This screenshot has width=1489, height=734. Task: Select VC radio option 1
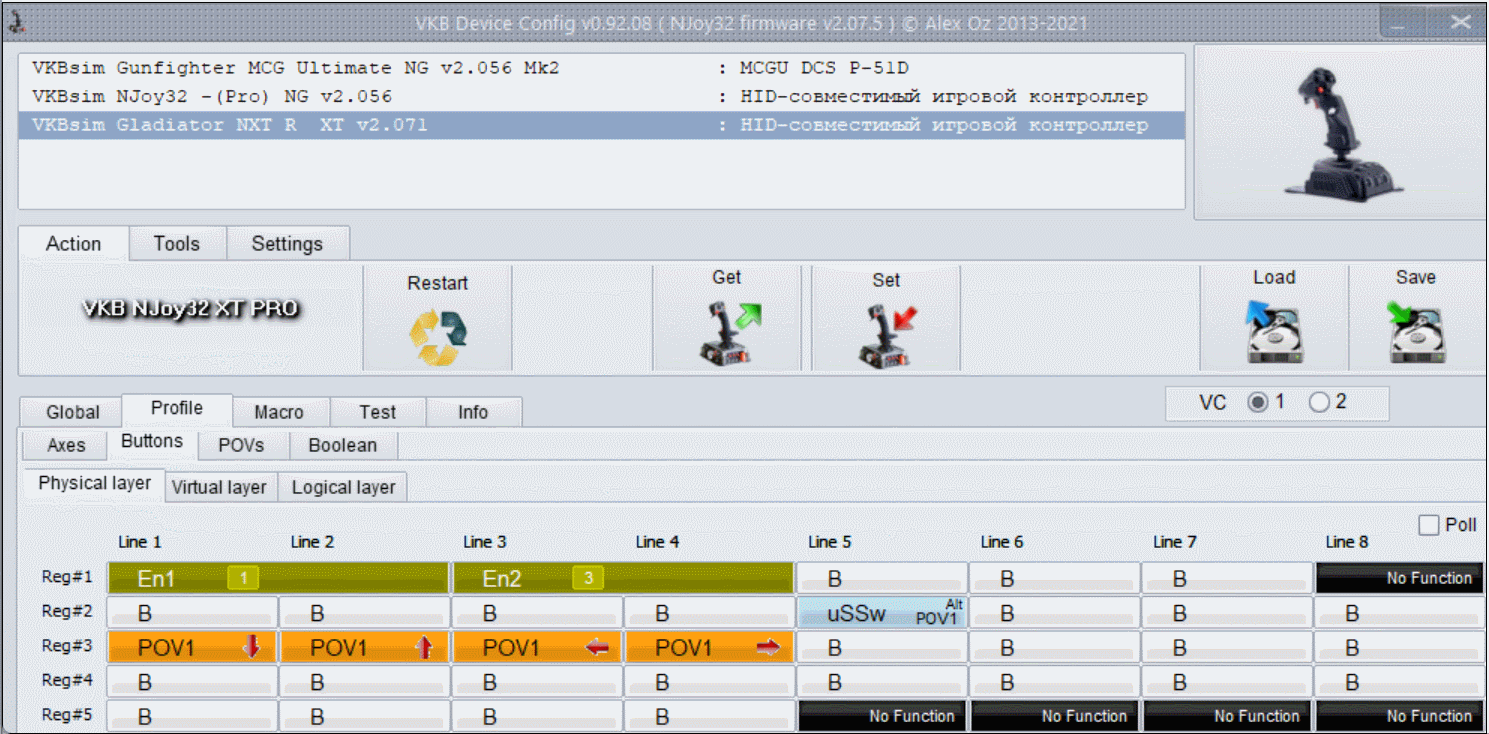click(1257, 402)
